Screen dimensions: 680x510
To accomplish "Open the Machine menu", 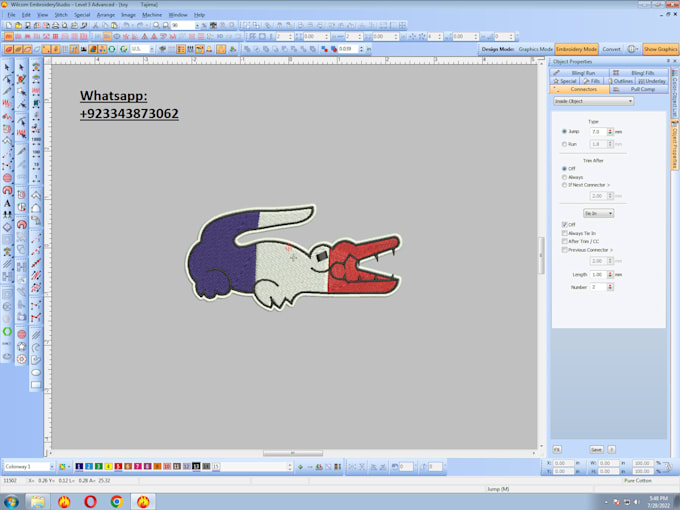I will [x=152, y=15].
